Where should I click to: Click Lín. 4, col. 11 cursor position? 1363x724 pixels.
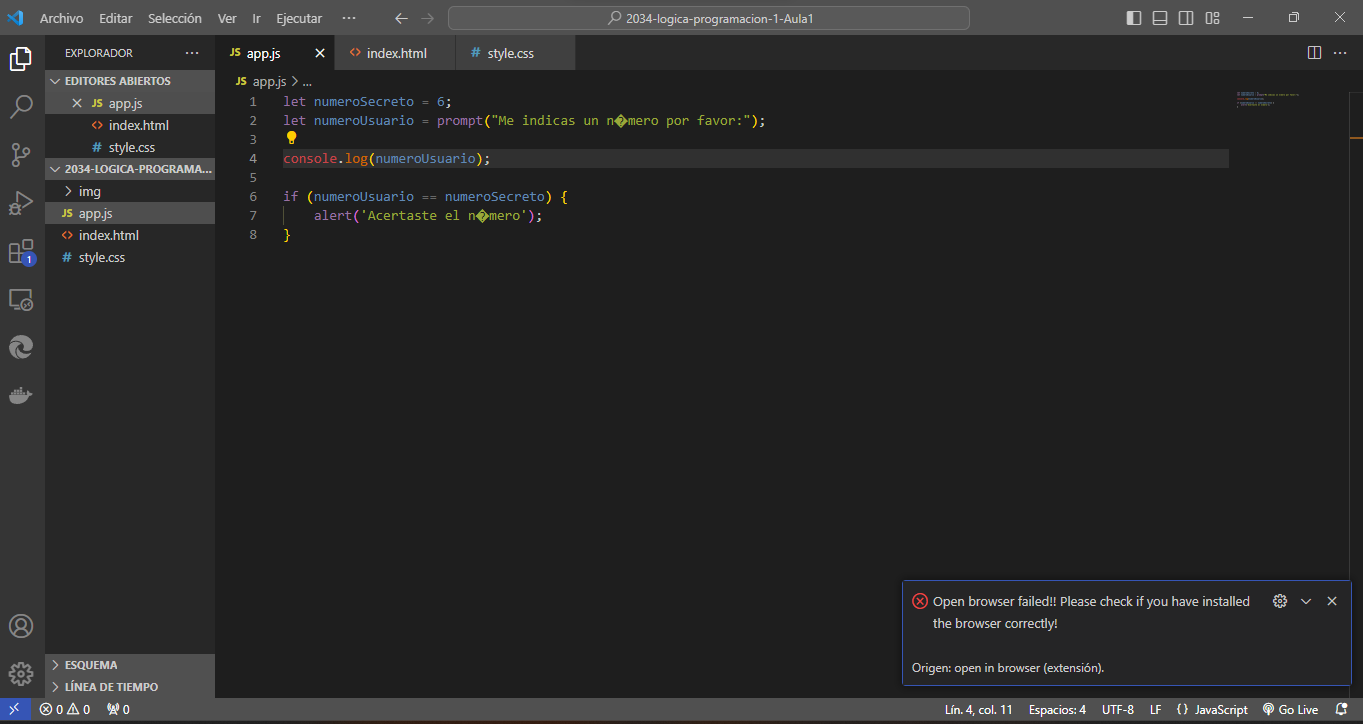click(979, 710)
